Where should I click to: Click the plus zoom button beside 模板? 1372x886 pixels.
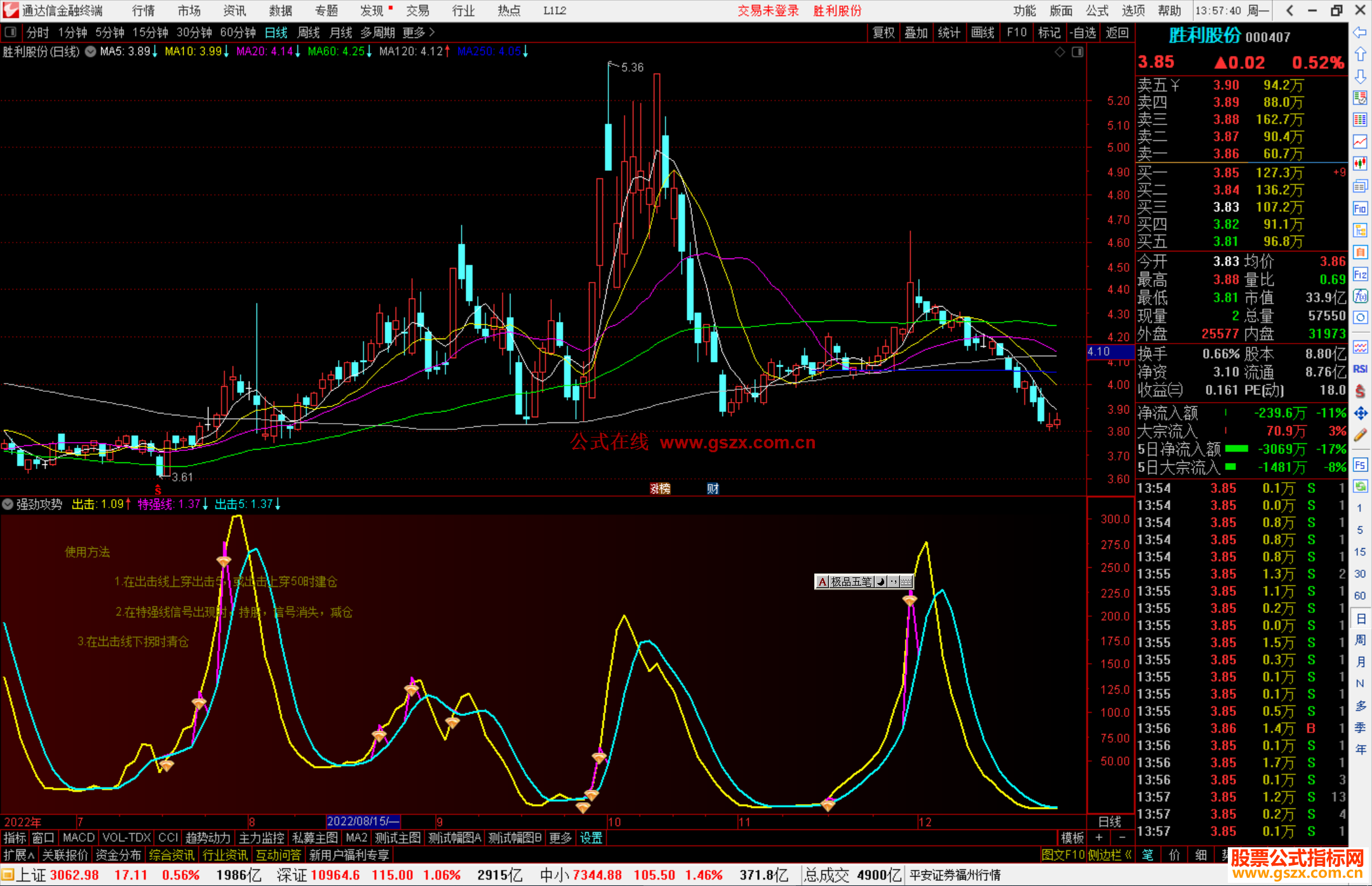click(1099, 838)
